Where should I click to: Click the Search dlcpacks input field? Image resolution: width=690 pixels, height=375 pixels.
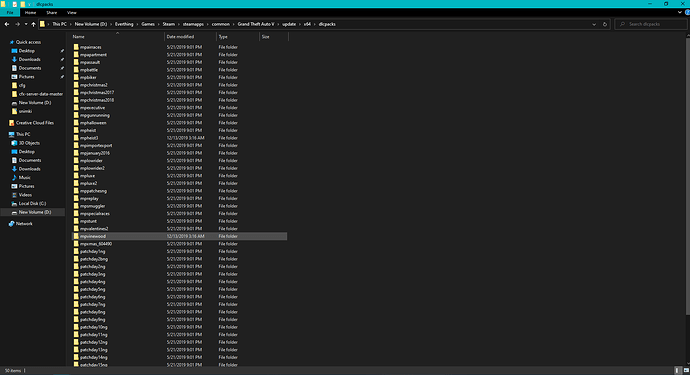pos(650,24)
